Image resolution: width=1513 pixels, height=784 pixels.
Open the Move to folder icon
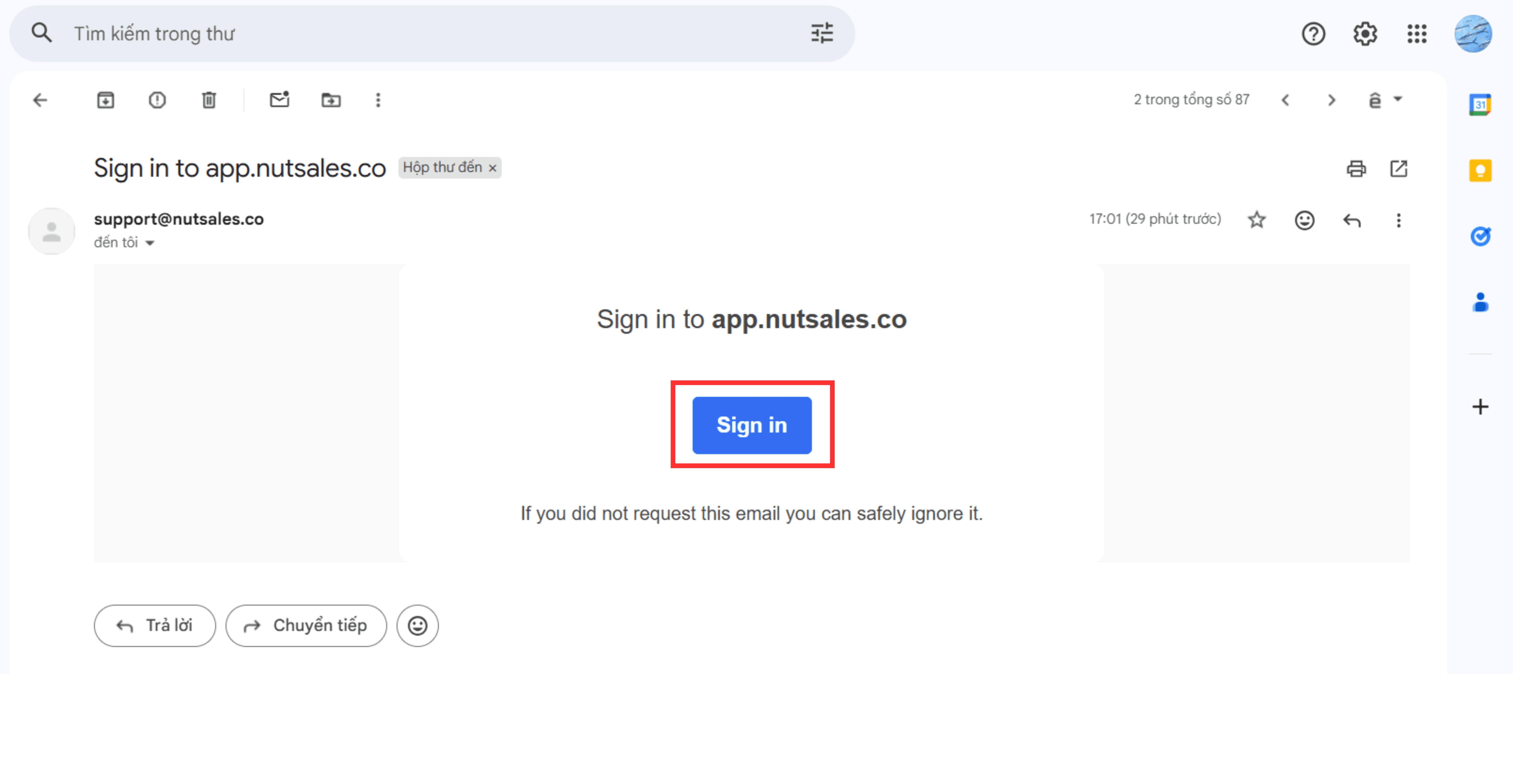tap(331, 100)
